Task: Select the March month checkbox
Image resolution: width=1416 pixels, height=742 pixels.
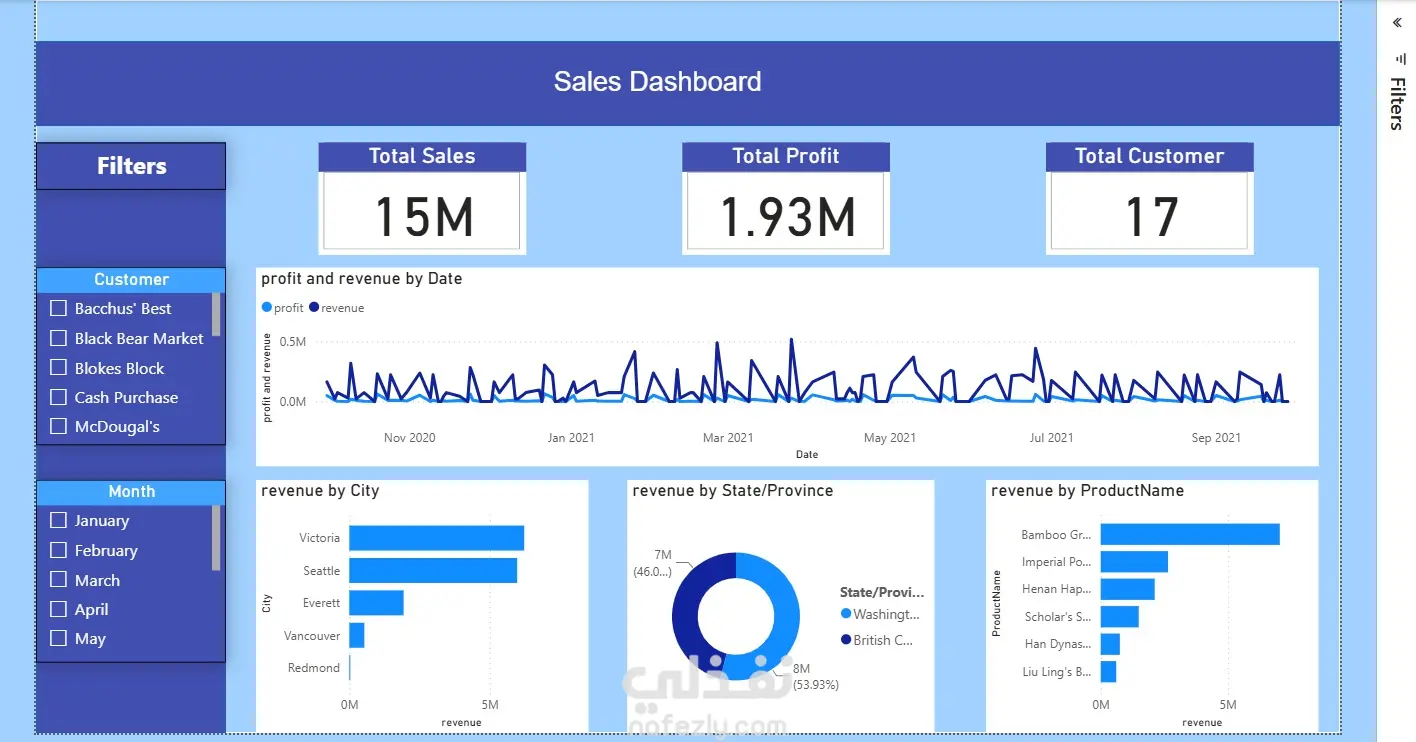Action: [58, 580]
